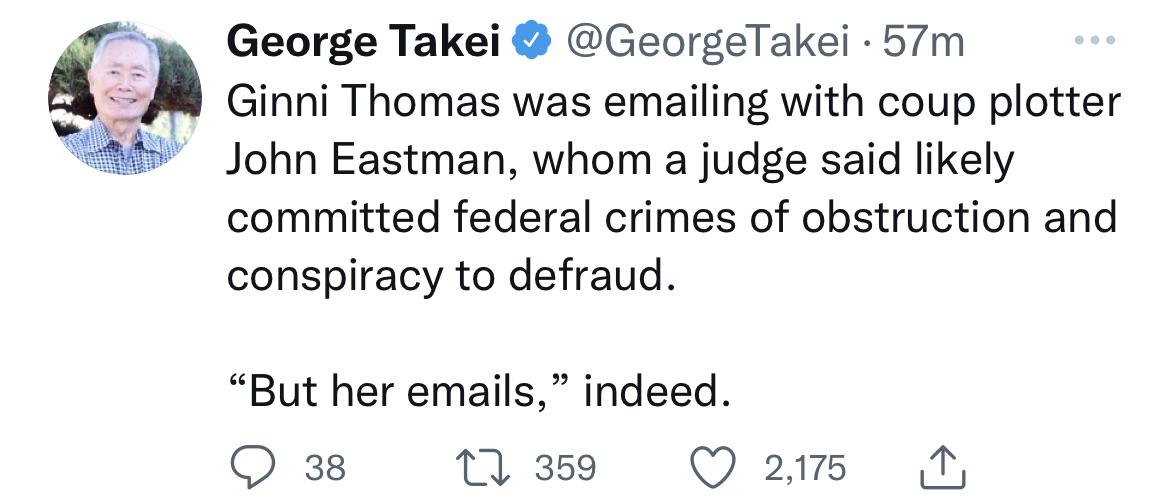View the 2,175 likes count
The height and width of the screenshot is (504, 1170).
pos(805,469)
